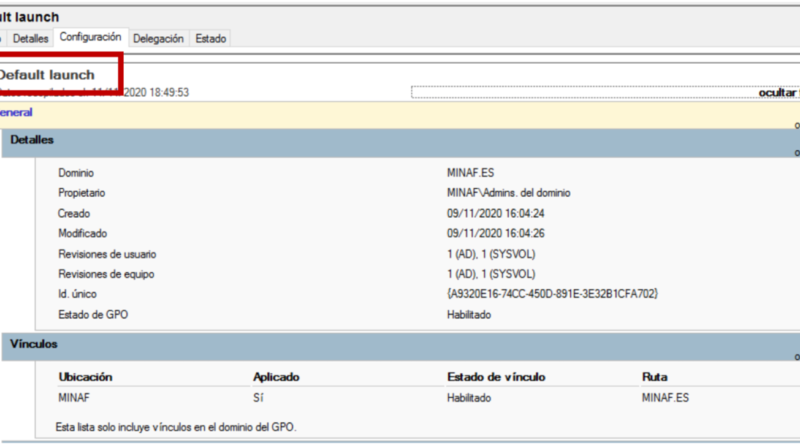Open the Delegación tab
This screenshot has width=800, height=445.
pyautogui.click(x=158, y=38)
